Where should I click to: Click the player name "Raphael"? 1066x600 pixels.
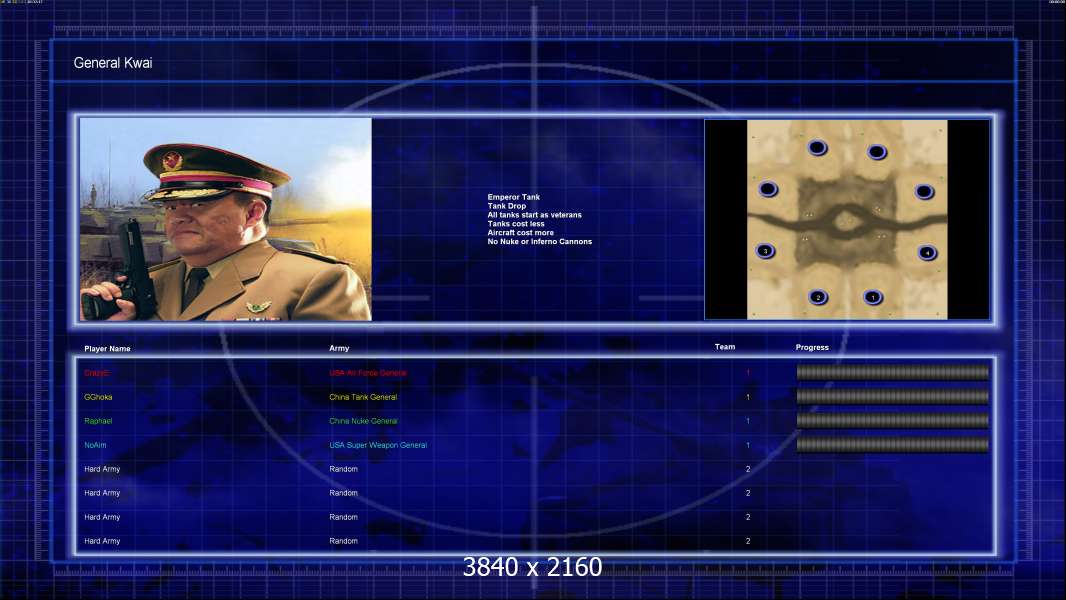(x=98, y=421)
